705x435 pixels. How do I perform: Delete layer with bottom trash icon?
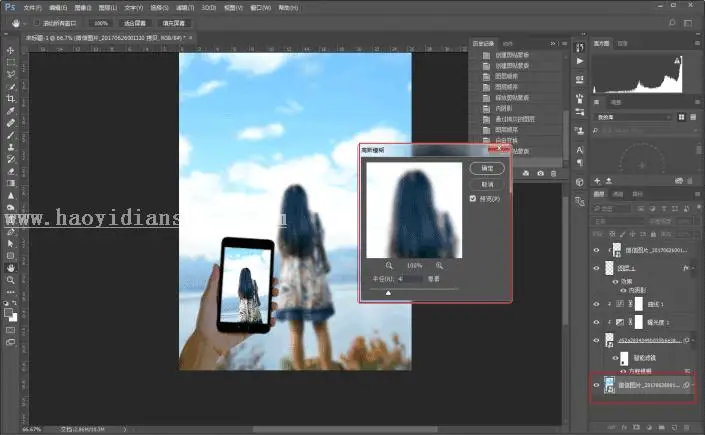(687, 427)
